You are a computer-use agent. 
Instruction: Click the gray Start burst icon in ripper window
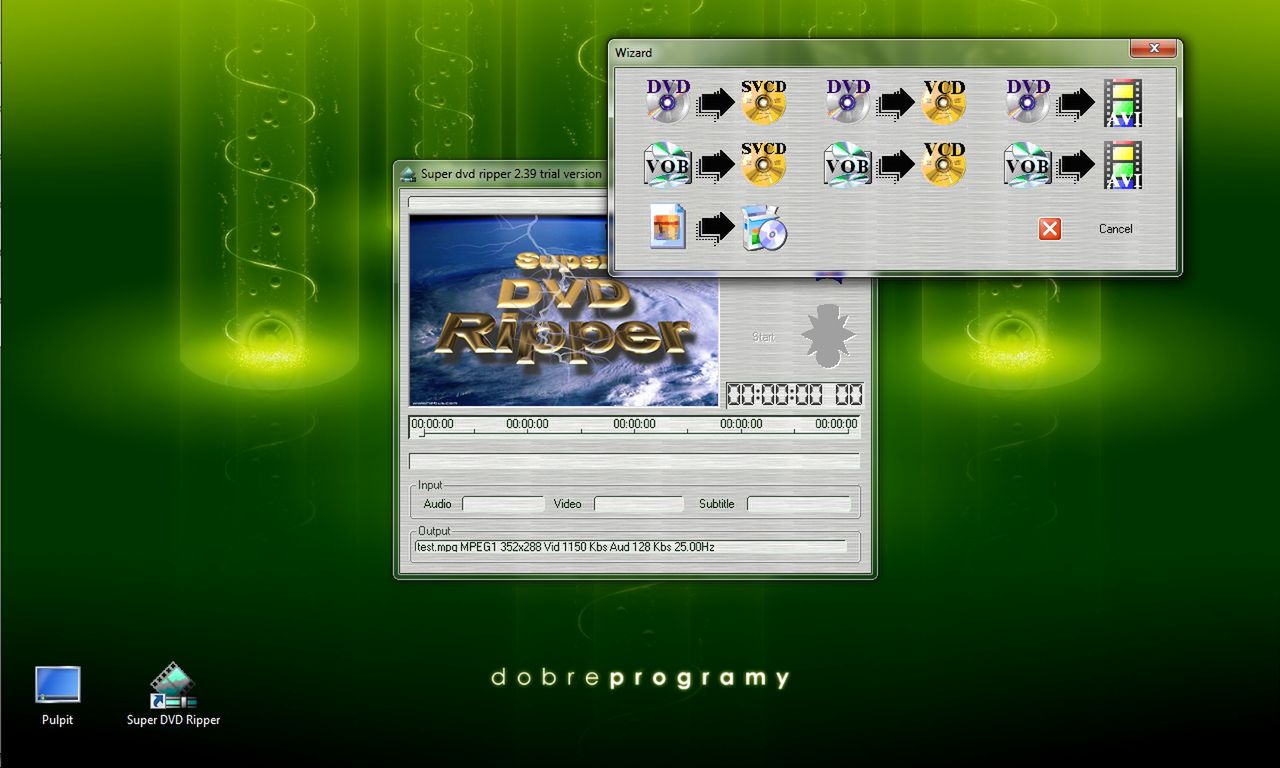click(828, 336)
